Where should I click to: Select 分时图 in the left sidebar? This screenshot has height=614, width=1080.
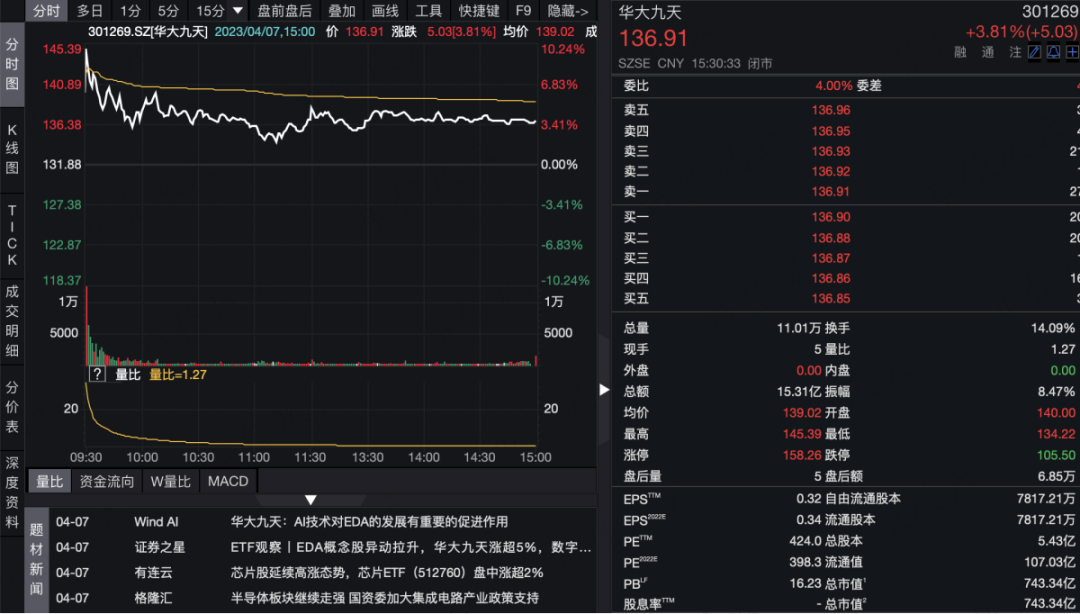[x=12, y=64]
